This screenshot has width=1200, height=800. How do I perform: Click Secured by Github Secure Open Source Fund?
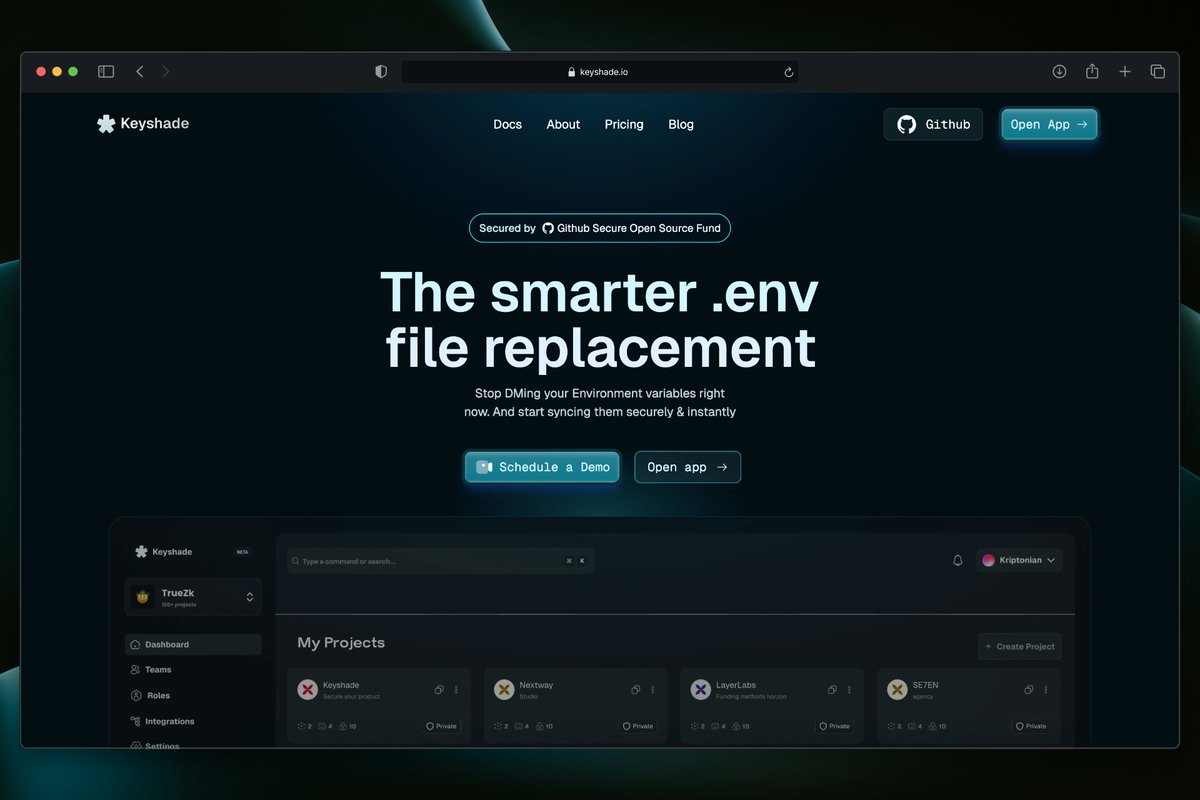pyautogui.click(x=600, y=228)
